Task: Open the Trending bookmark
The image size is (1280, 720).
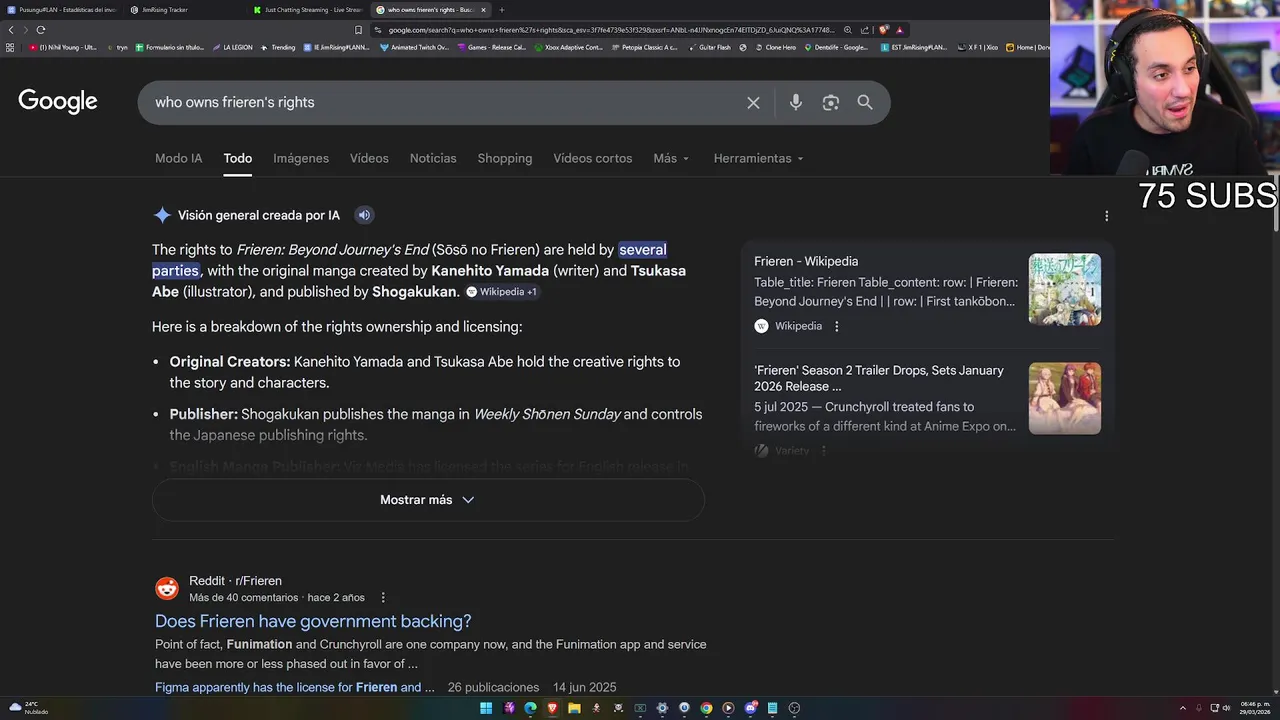Action: (279, 47)
